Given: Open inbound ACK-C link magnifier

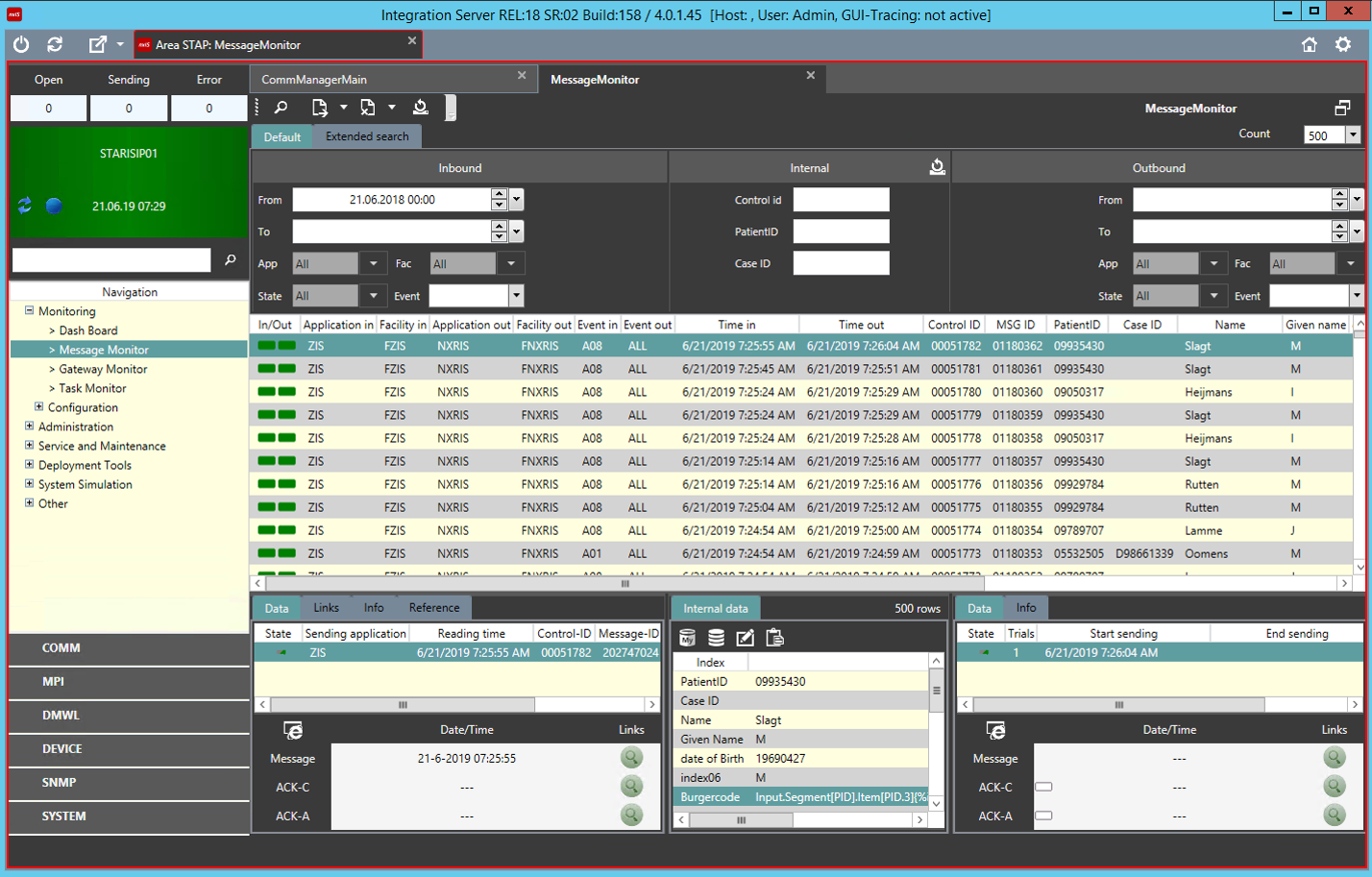Looking at the screenshot, I should pyautogui.click(x=631, y=787).
